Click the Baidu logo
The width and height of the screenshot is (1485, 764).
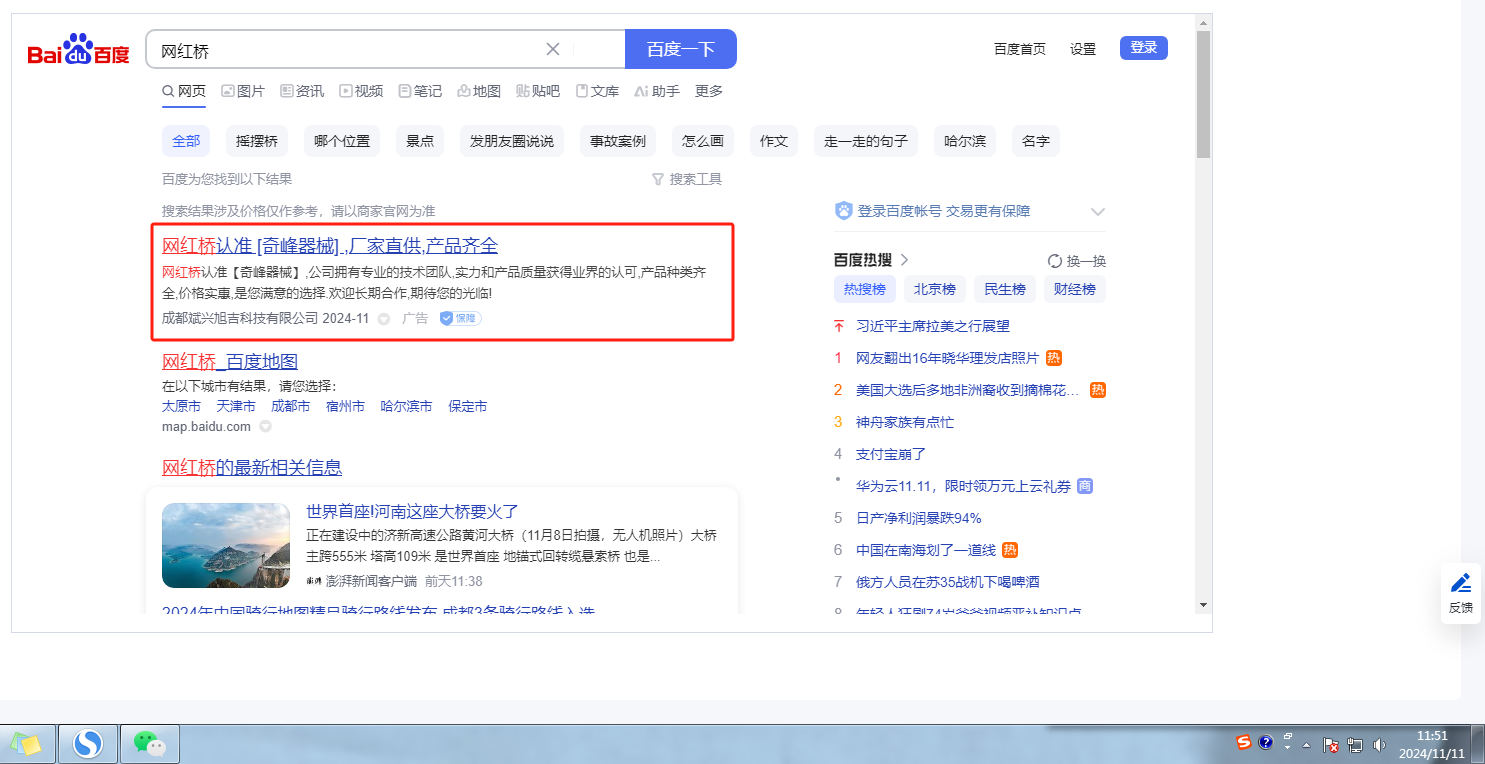78,50
